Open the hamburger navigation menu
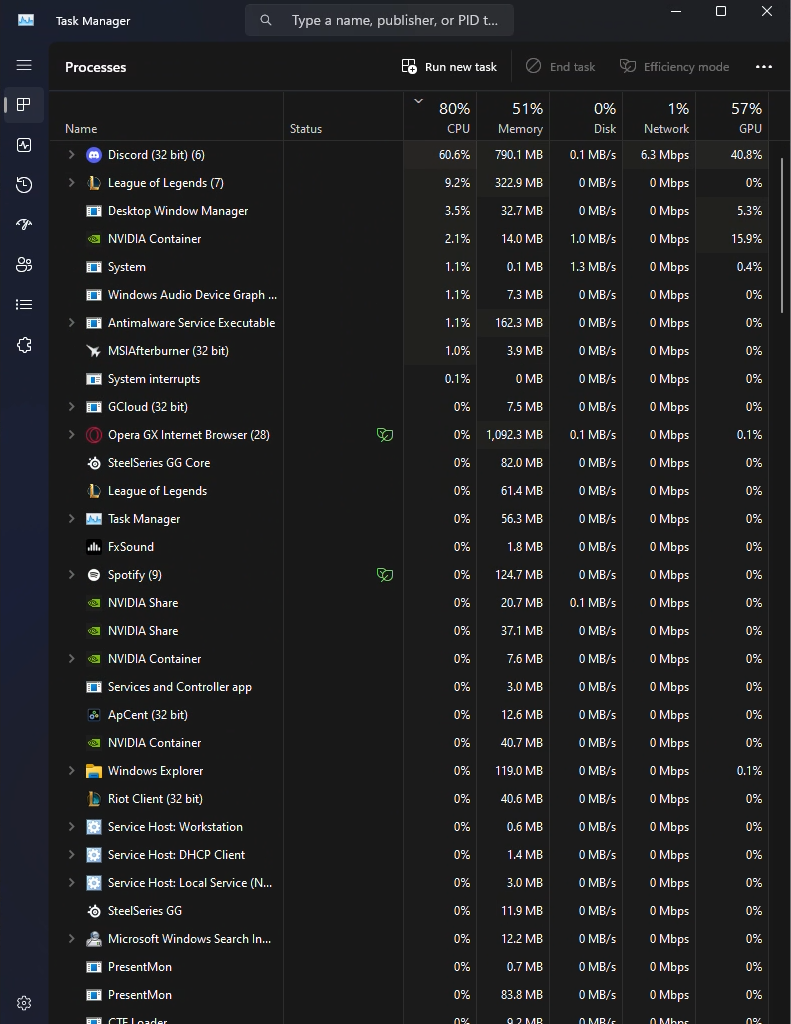 24,65
